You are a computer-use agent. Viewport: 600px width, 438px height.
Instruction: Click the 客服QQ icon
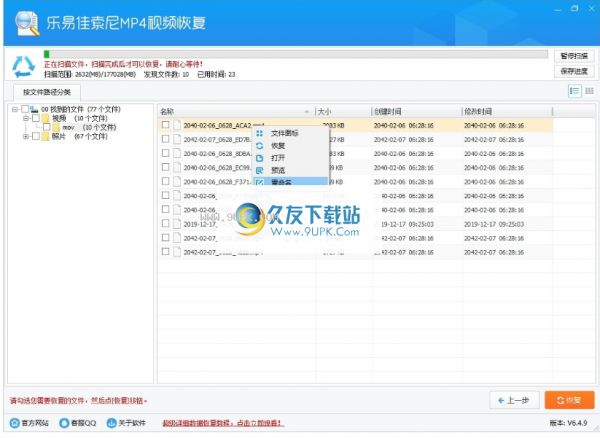pyautogui.click(x=64, y=423)
